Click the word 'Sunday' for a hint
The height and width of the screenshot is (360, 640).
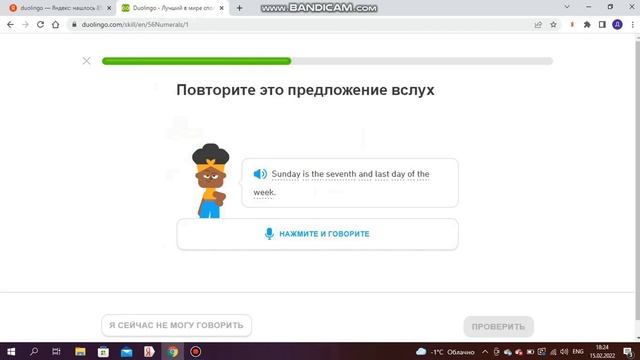pyautogui.click(x=286, y=174)
